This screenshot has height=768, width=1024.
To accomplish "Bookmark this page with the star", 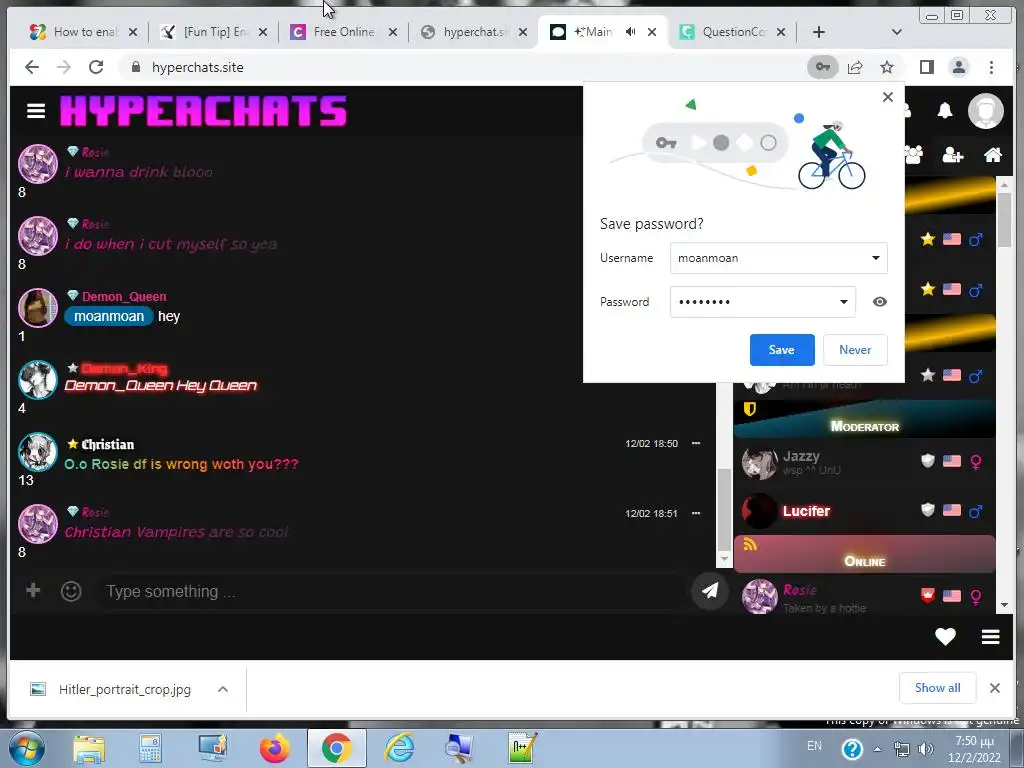I will click(x=886, y=67).
